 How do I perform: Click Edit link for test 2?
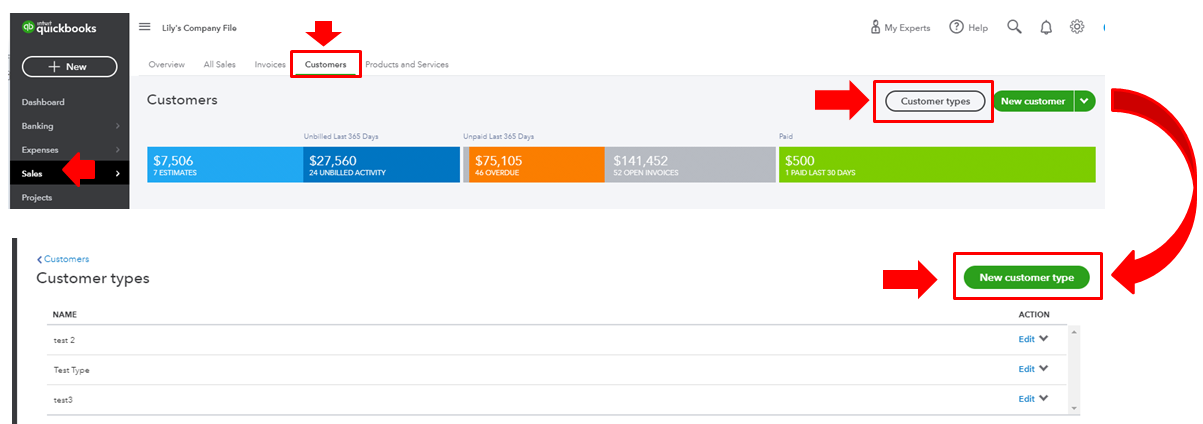pyautogui.click(x=1026, y=339)
